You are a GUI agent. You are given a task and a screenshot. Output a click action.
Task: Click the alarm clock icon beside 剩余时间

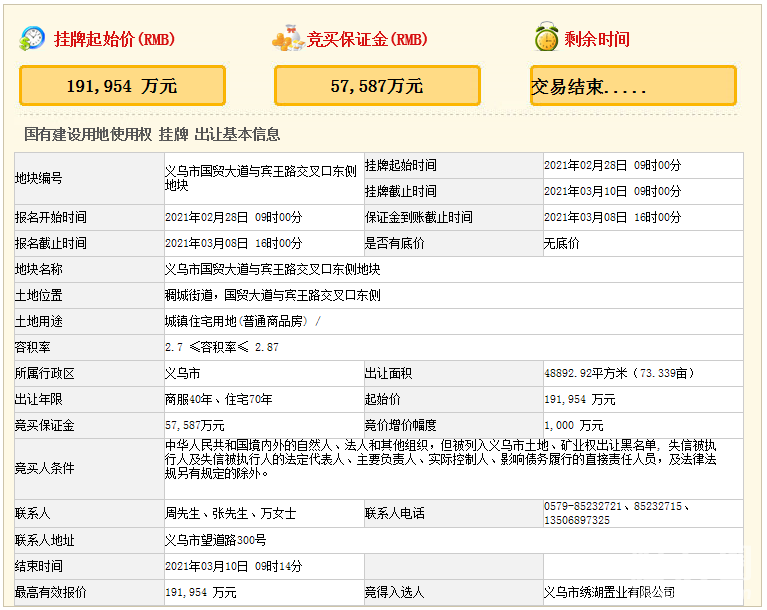pos(545,38)
